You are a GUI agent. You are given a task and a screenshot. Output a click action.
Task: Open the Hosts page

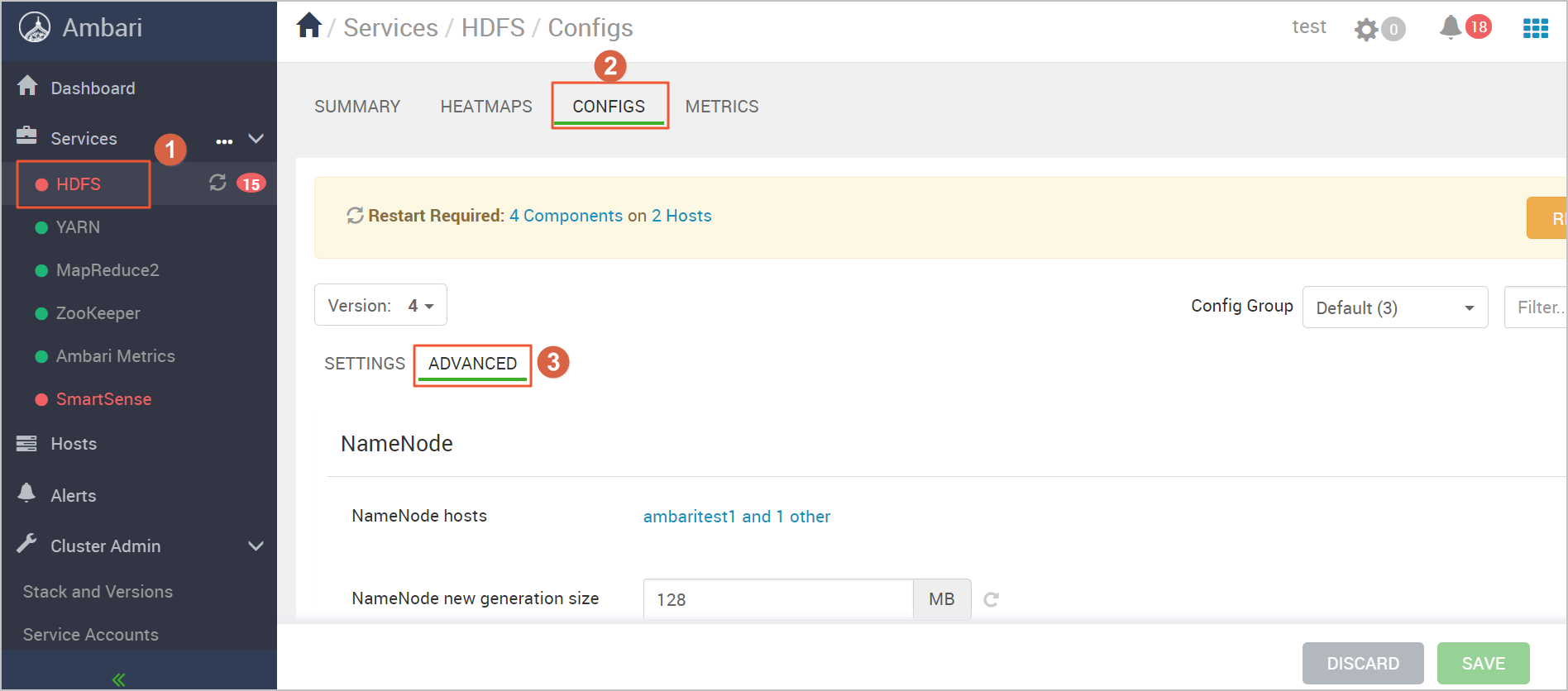[x=74, y=444]
